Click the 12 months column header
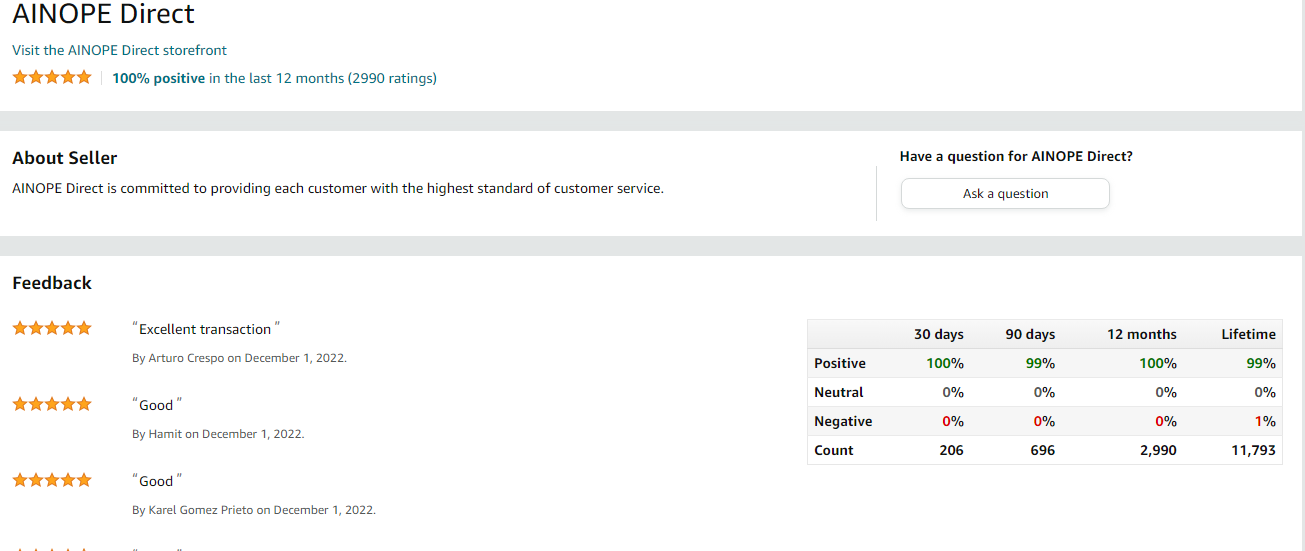 (1142, 334)
